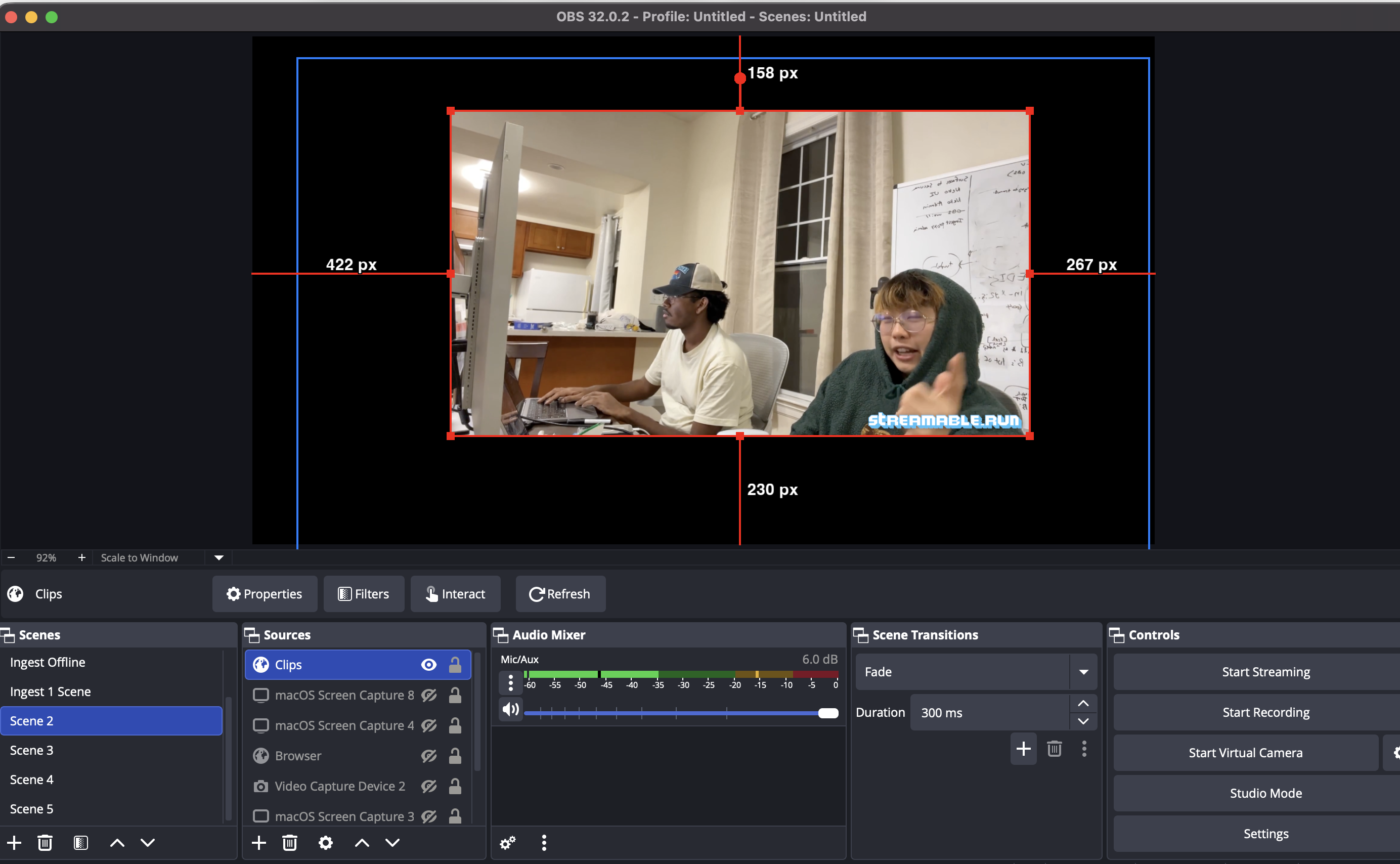Open the scene transition Fade dropdown
This screenshot has width=1400, height=864.
point(1083,671)
